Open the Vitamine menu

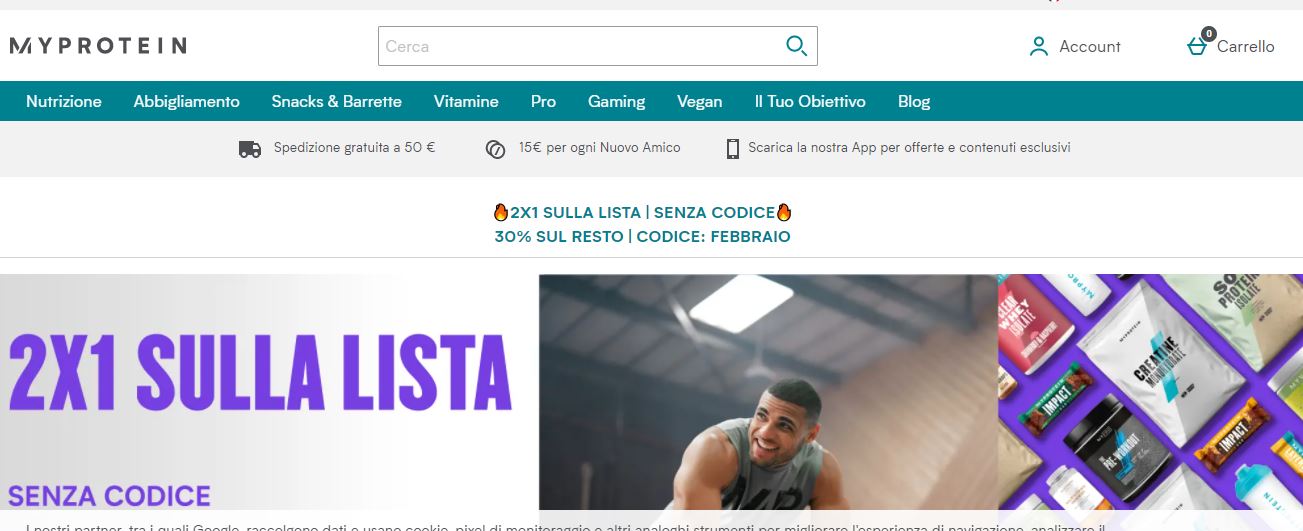tap(466, 101)
